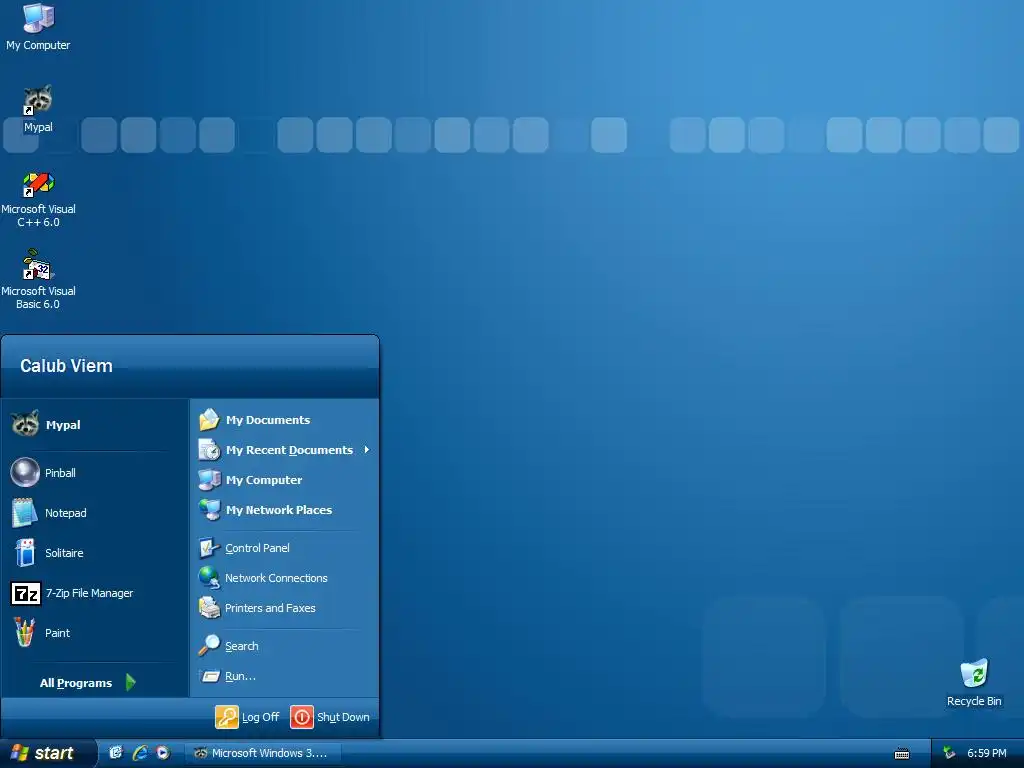
Task: Click the 6:59 PM taskbar clock
Action: pos(987,753)
